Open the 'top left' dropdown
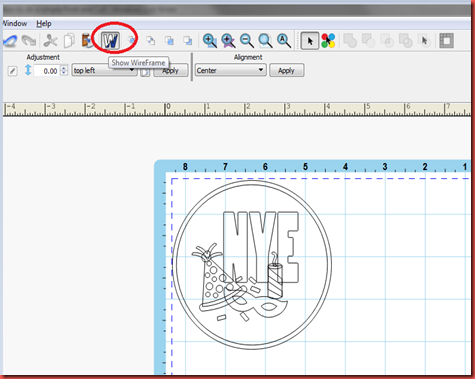Viewport: 475px width, 379px height. (104, 70)
